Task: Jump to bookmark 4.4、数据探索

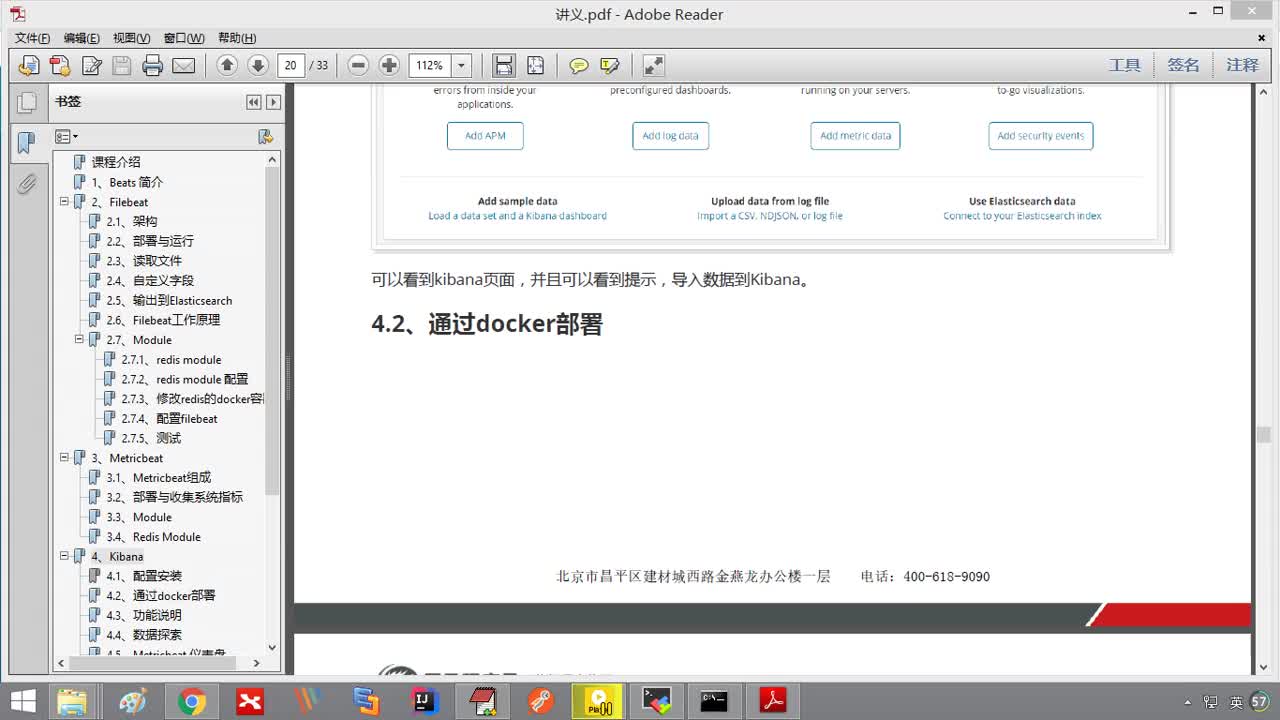Action: [144, 634]
